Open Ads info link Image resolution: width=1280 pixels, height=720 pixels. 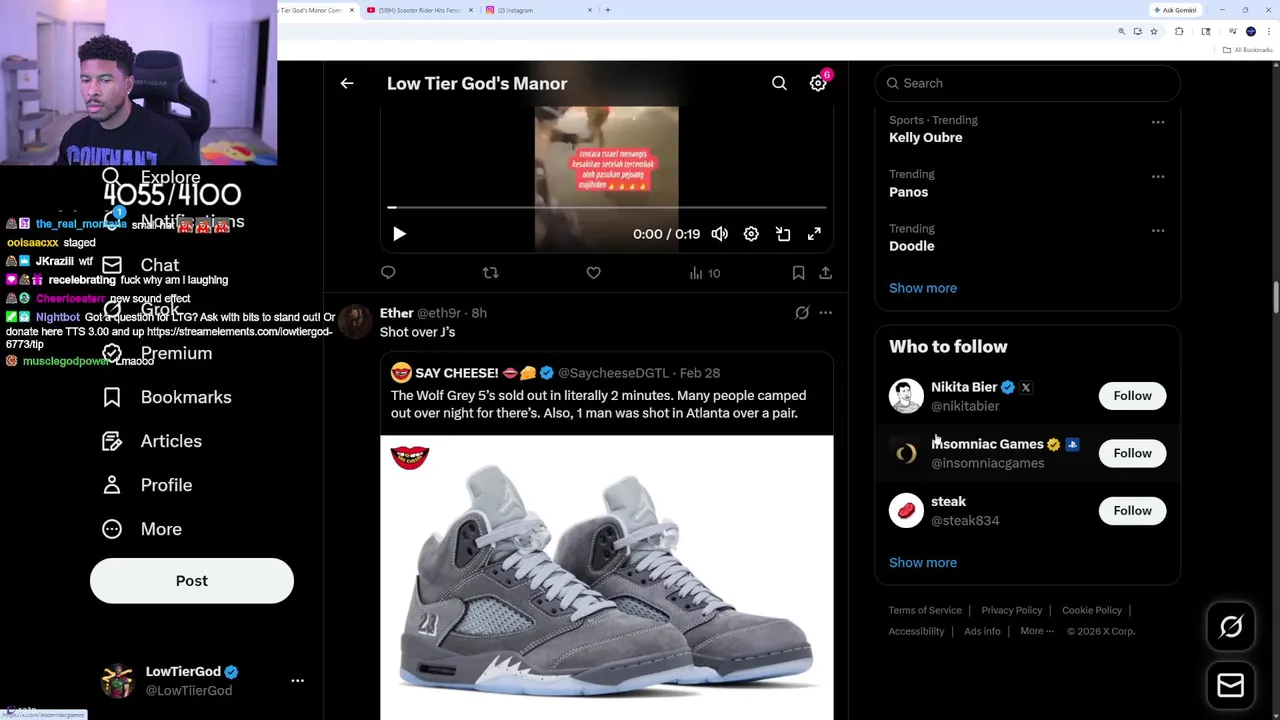[x=982, y=631]
